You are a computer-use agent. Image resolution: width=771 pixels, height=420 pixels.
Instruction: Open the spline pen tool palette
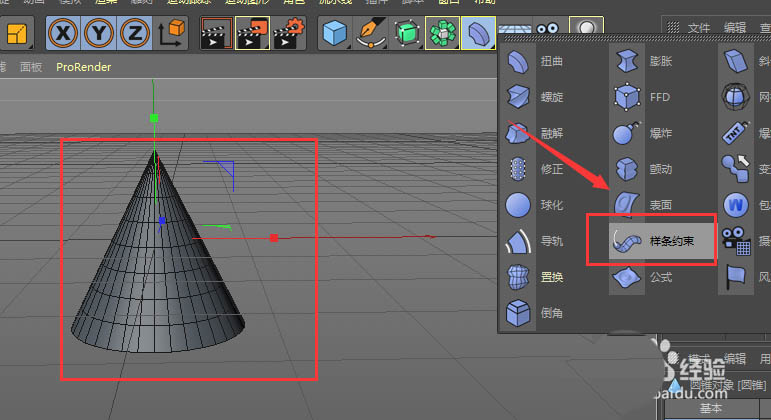coord(371,33)
